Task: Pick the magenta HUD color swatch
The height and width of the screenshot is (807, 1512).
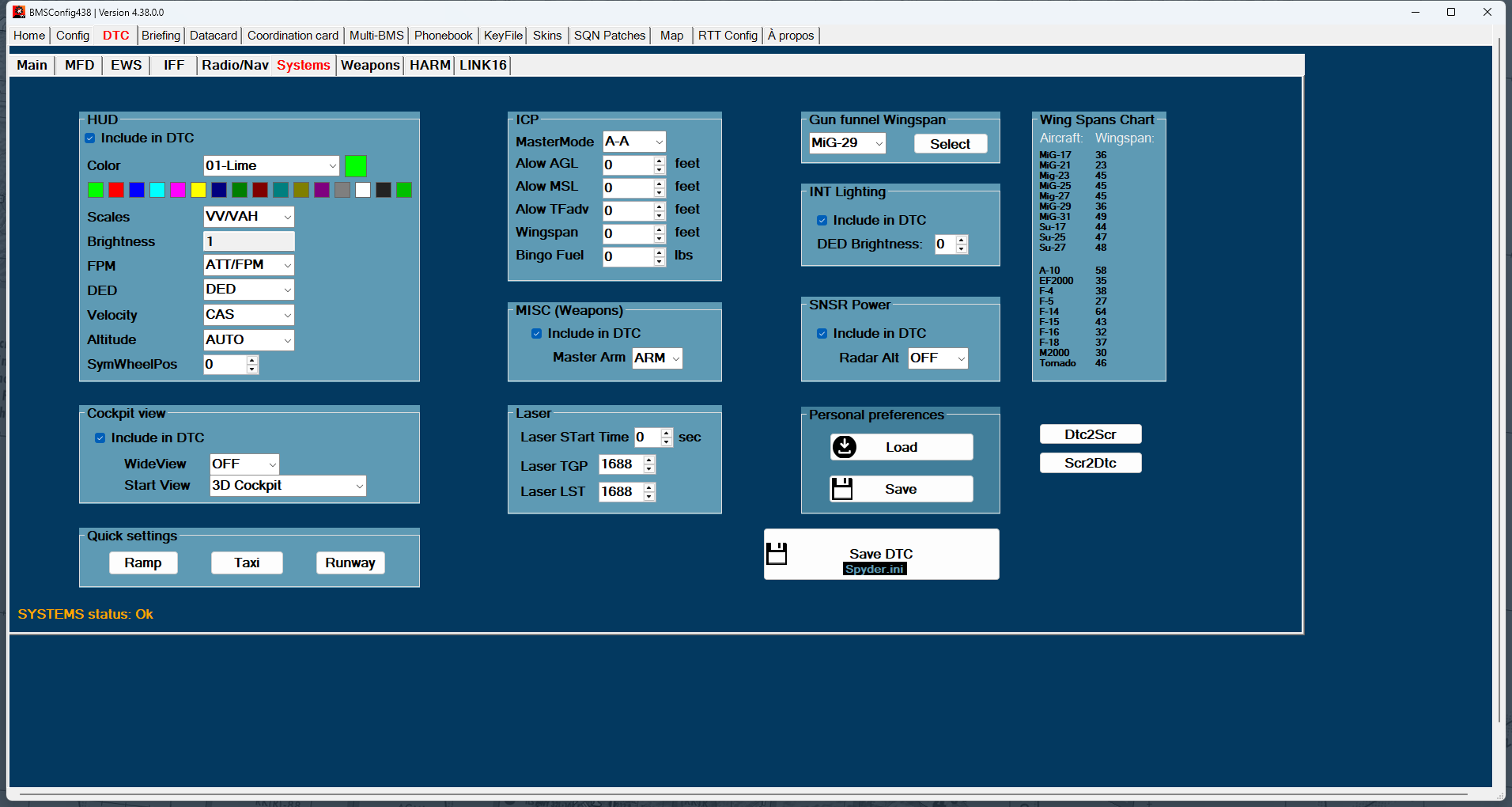Action: tap(178, 191)
